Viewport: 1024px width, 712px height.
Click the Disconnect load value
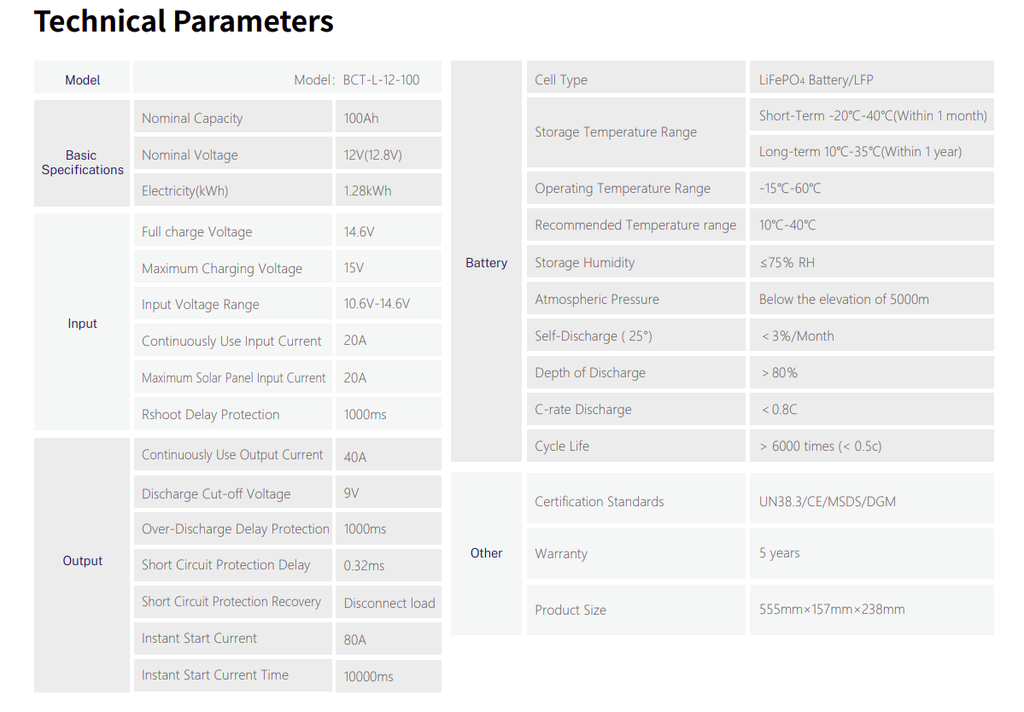(389, 603)
